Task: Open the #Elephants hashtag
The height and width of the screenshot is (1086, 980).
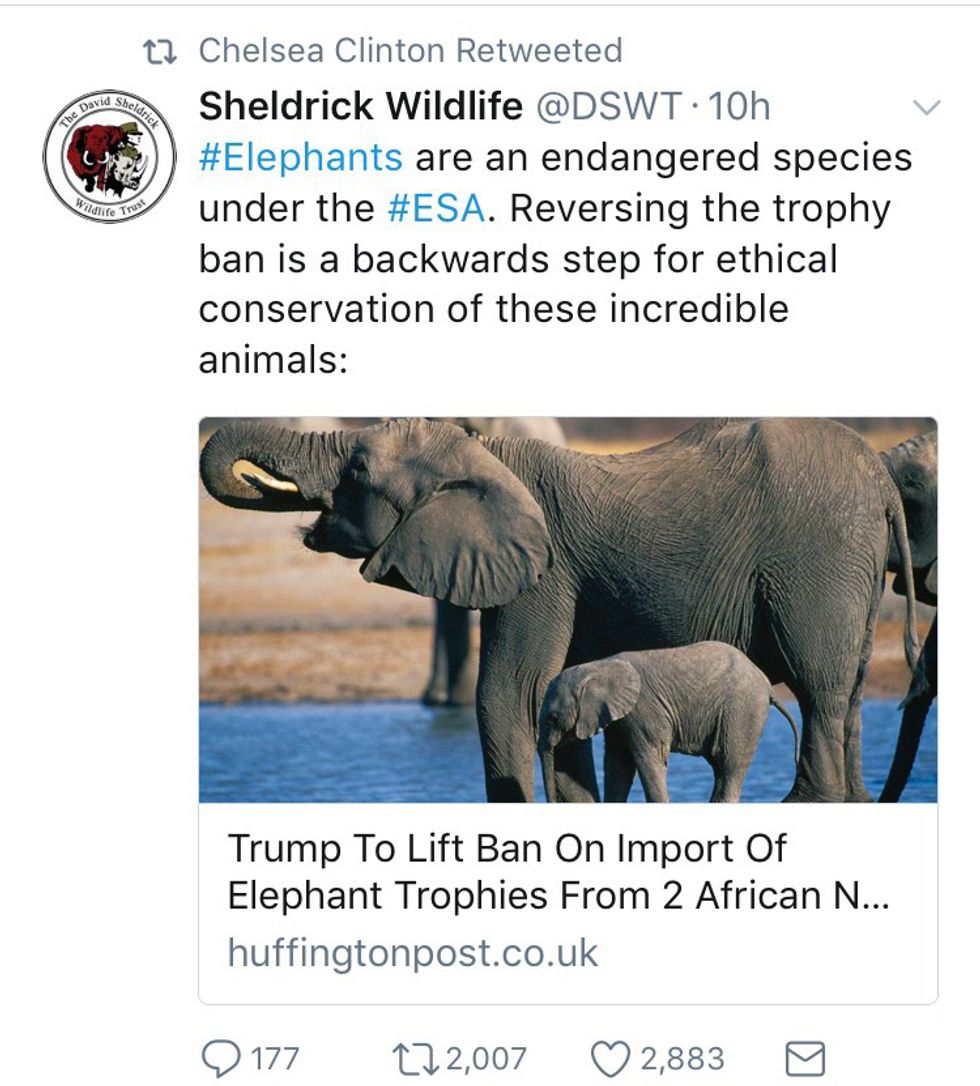Action: (x=300, y=158)
